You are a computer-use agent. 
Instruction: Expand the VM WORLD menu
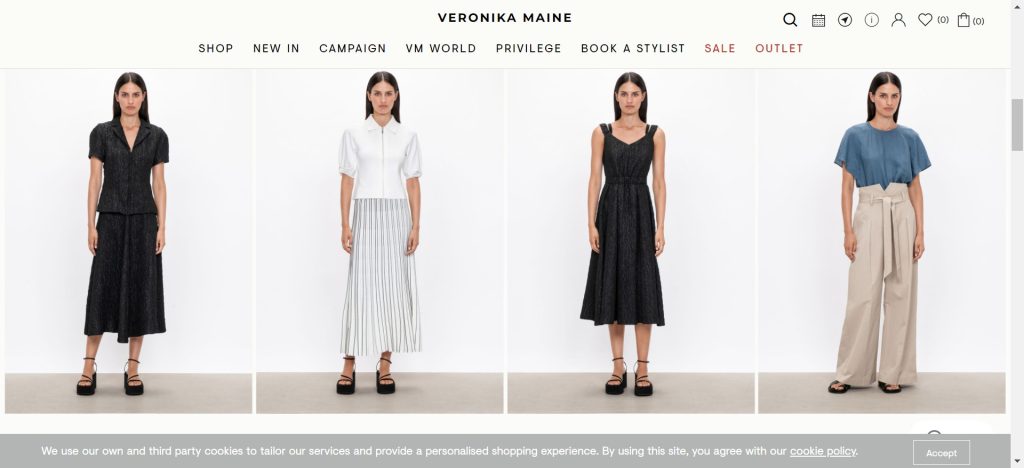tap(441, 48)
